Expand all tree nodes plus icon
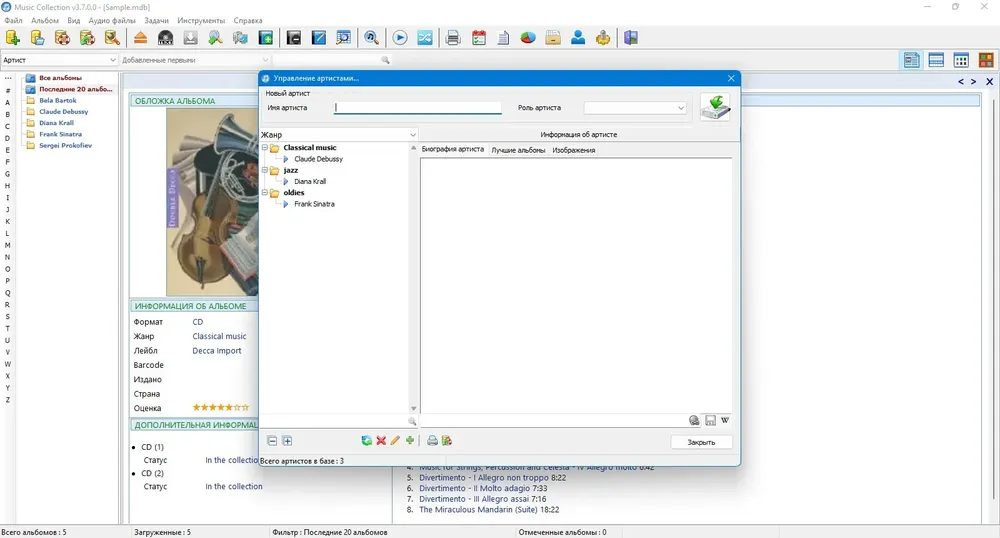This screenshot has height=538, width=1000. click(287, 440)
